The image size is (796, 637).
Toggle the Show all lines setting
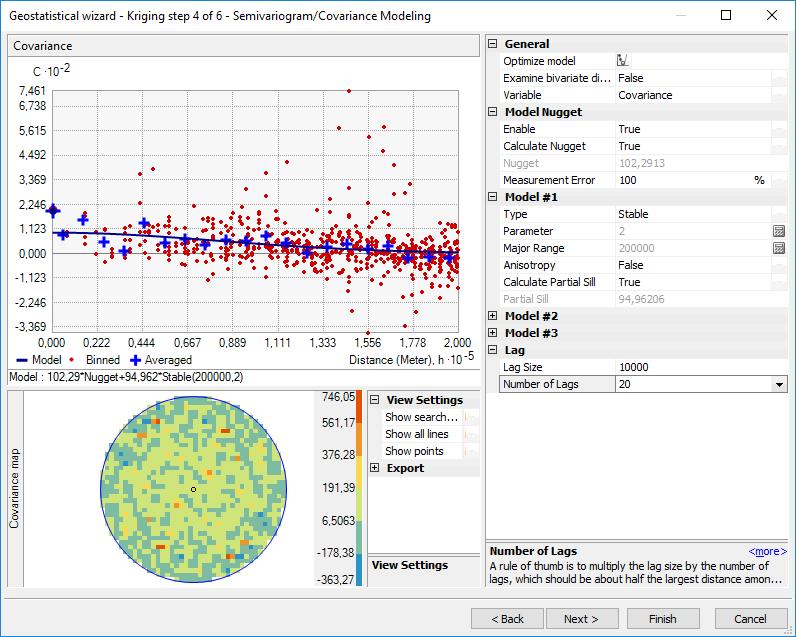pos(471,434)
